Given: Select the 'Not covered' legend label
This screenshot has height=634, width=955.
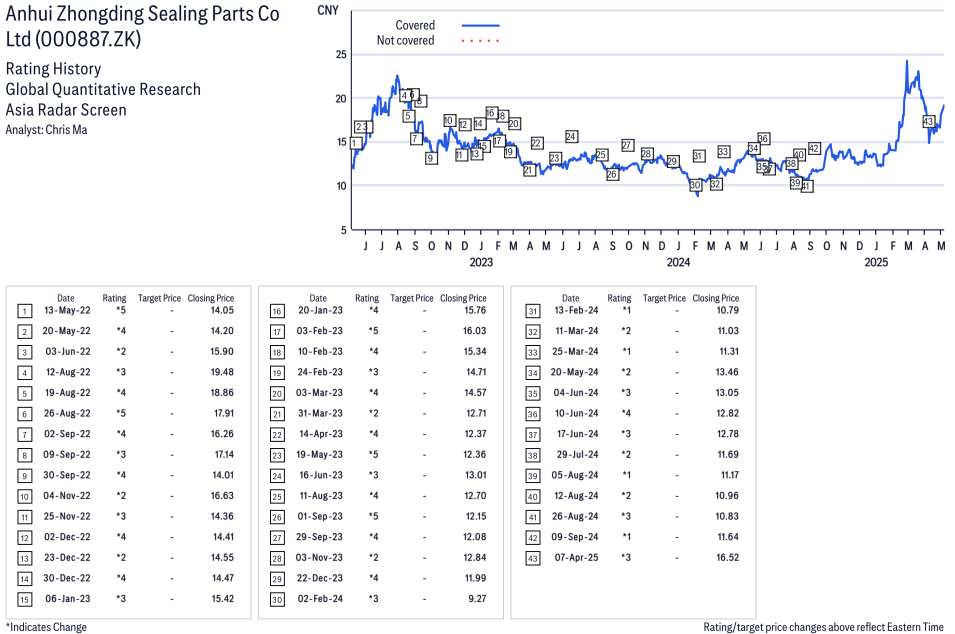Looking at the screenshot, I should coord(406,41).
